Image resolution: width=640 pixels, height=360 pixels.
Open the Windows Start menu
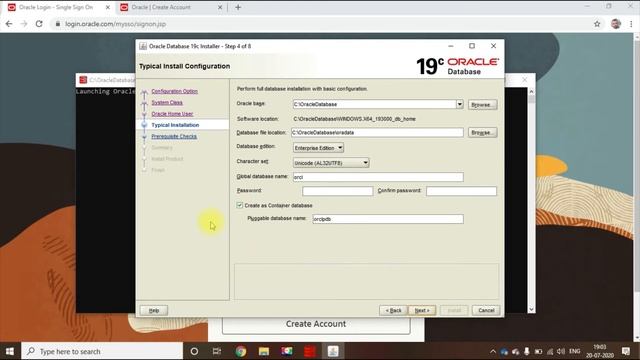click(x=10, y=351)
